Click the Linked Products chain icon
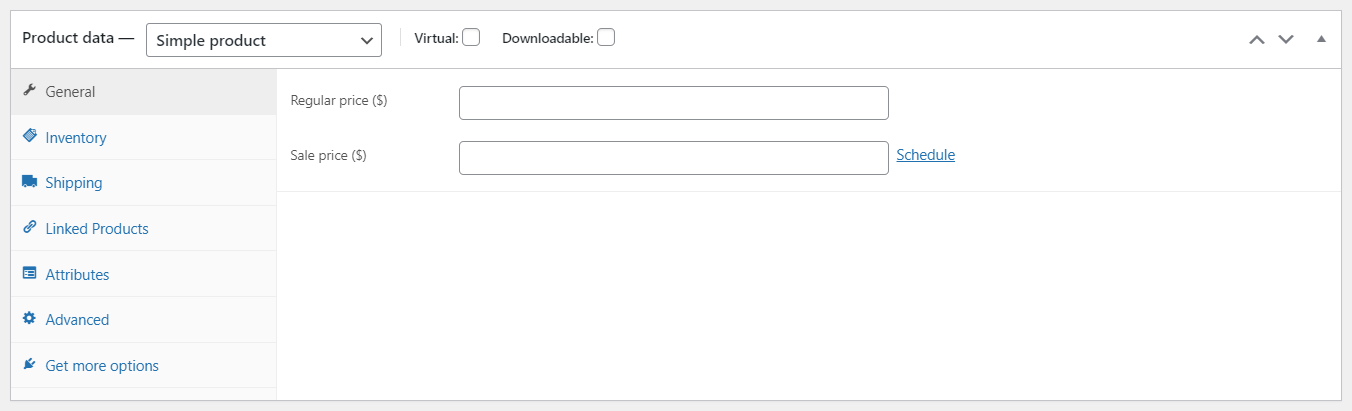The image size is (1352, 411). tap(29, 228)
